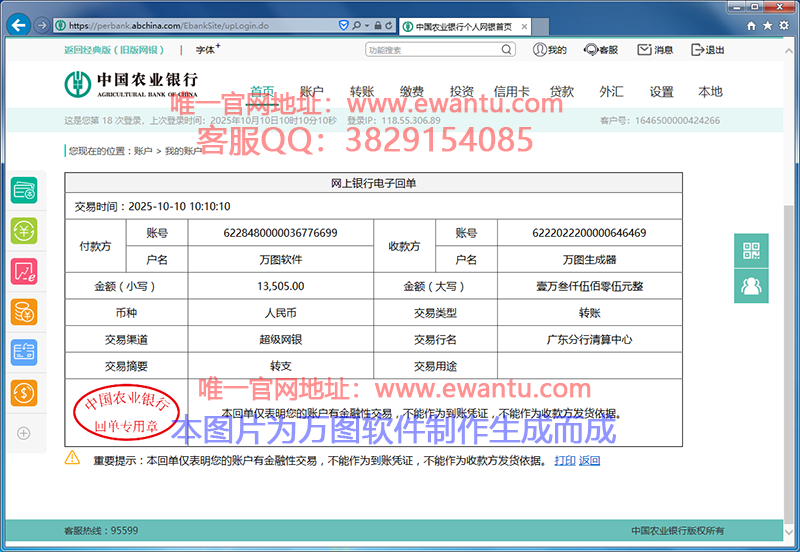Open the 首页 menu

(x=262, y=91)
